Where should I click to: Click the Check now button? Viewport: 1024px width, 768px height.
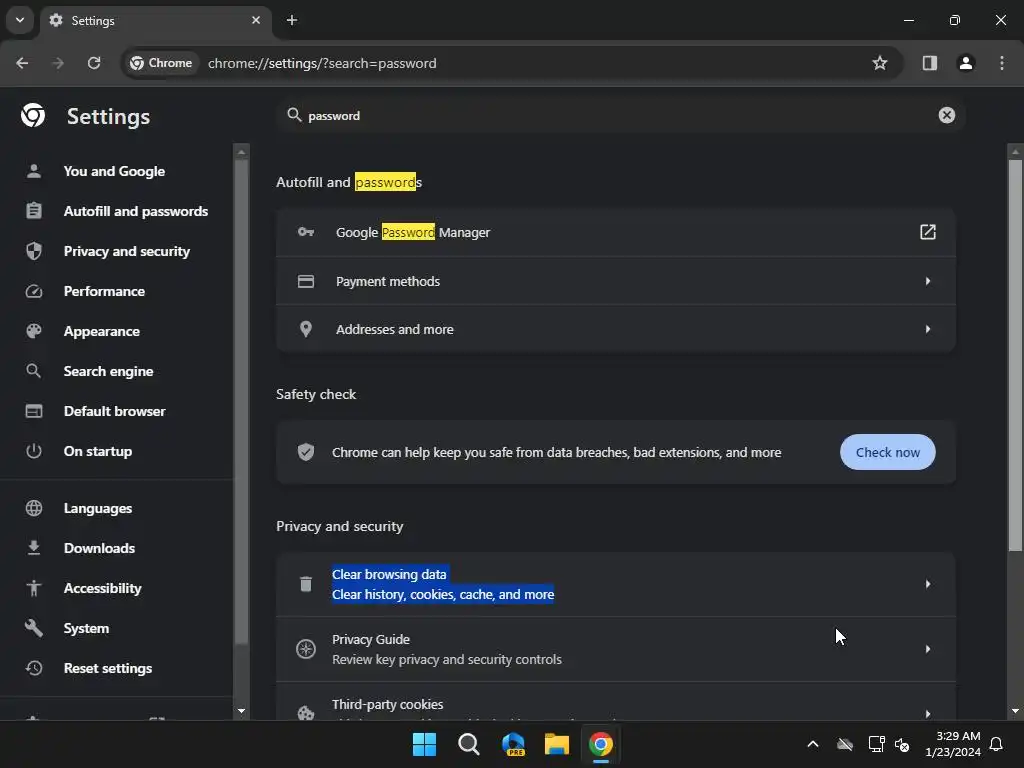point(888,452)
